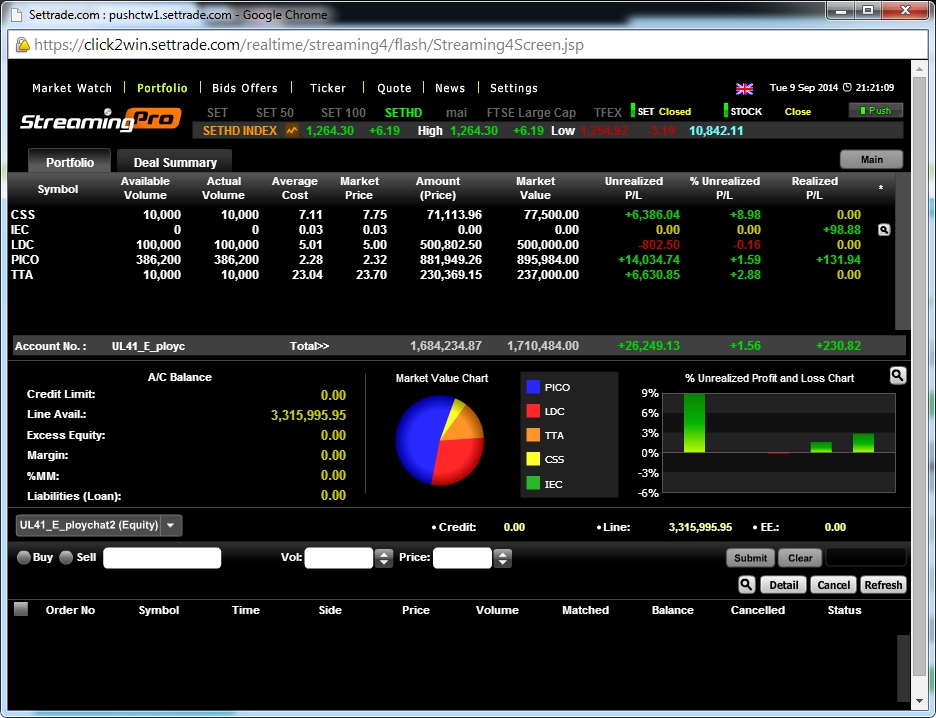Click the page scrollbar down arrow

(919, 701)
